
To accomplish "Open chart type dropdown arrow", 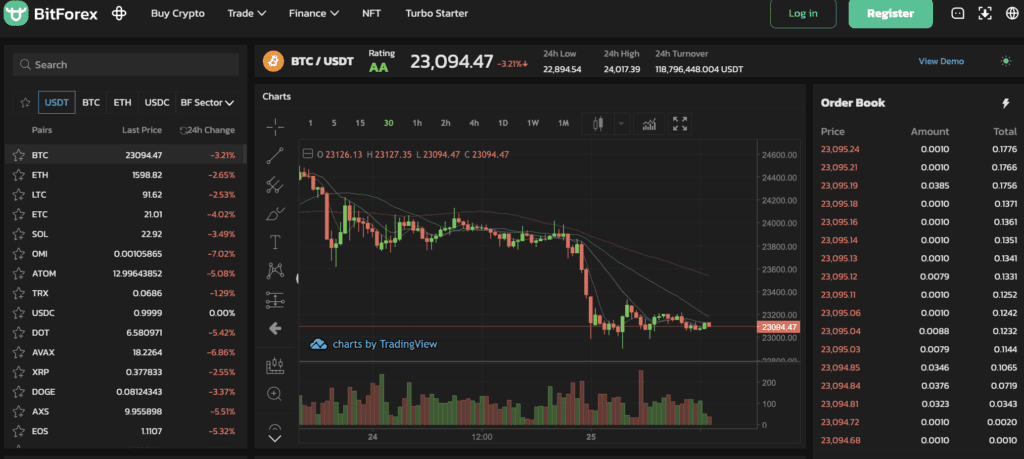I will click(x=621, y=123).
